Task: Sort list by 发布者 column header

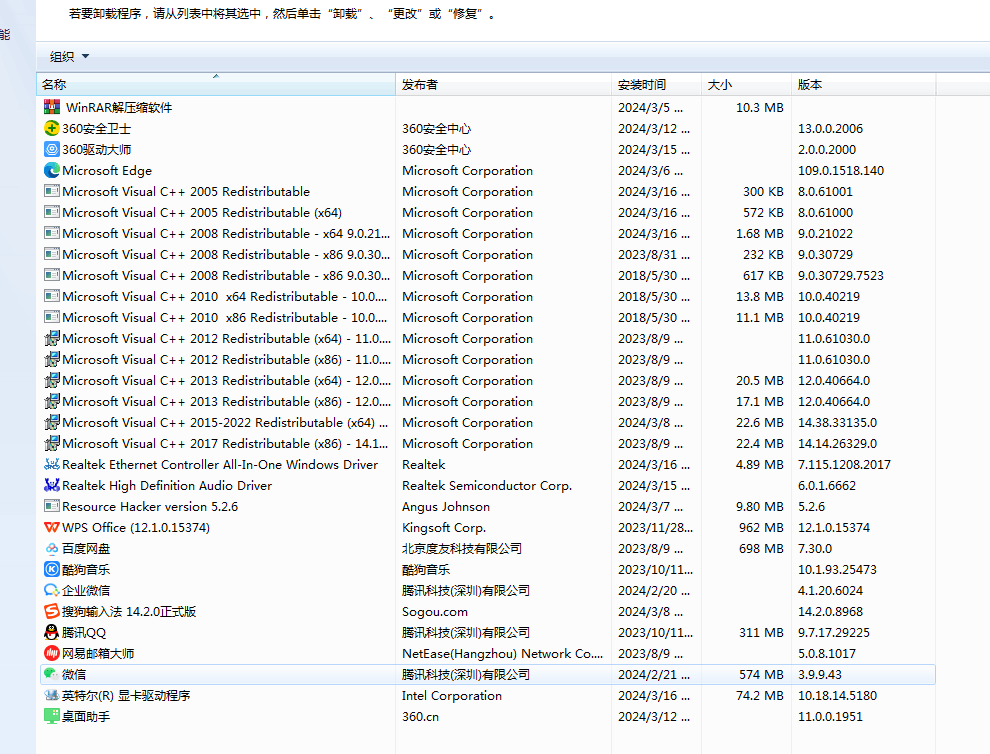Action: pos(503,85)
